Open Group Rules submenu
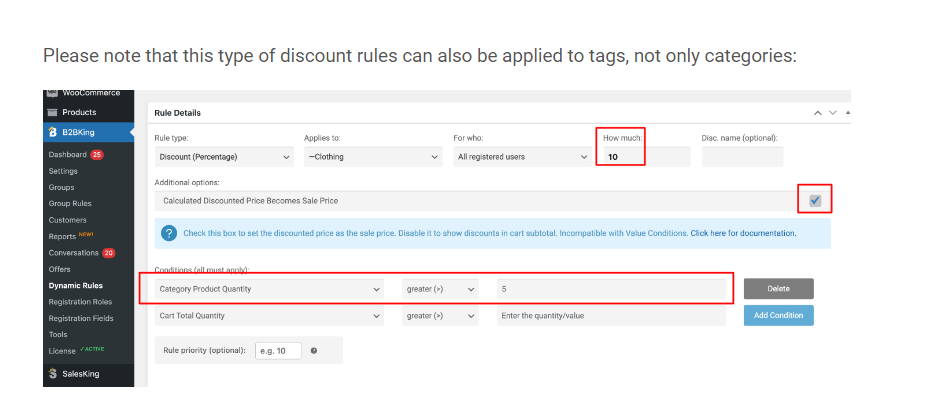Image resolution: width=942 pixels, height=420 pixels. (70, 204)
